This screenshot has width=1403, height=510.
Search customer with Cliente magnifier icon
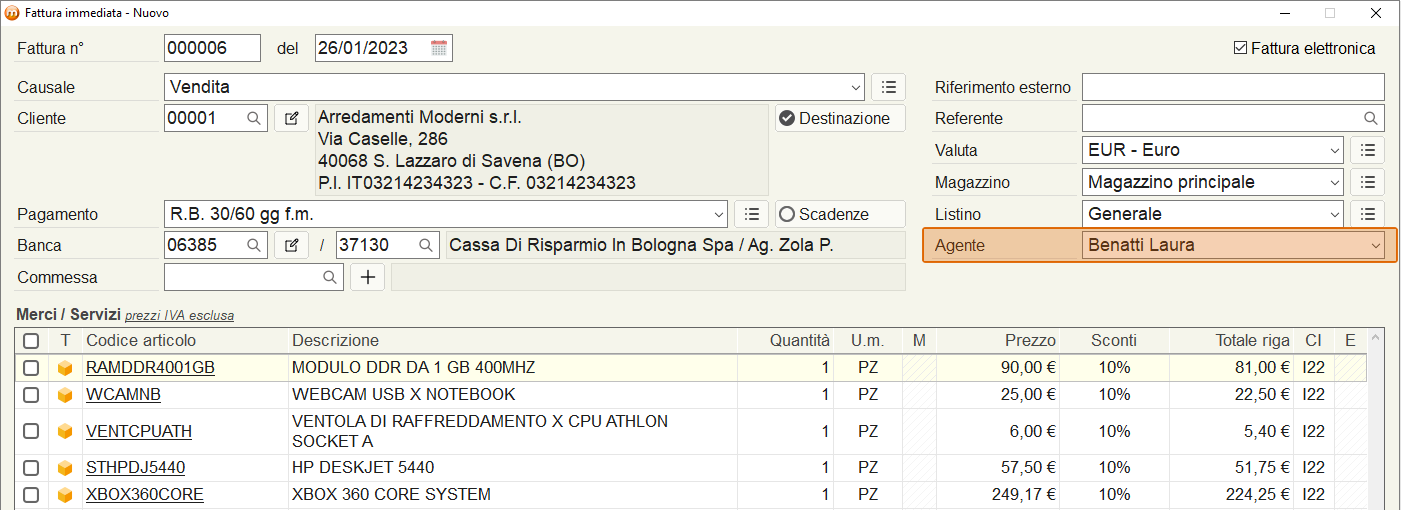[x=255, y=118]
